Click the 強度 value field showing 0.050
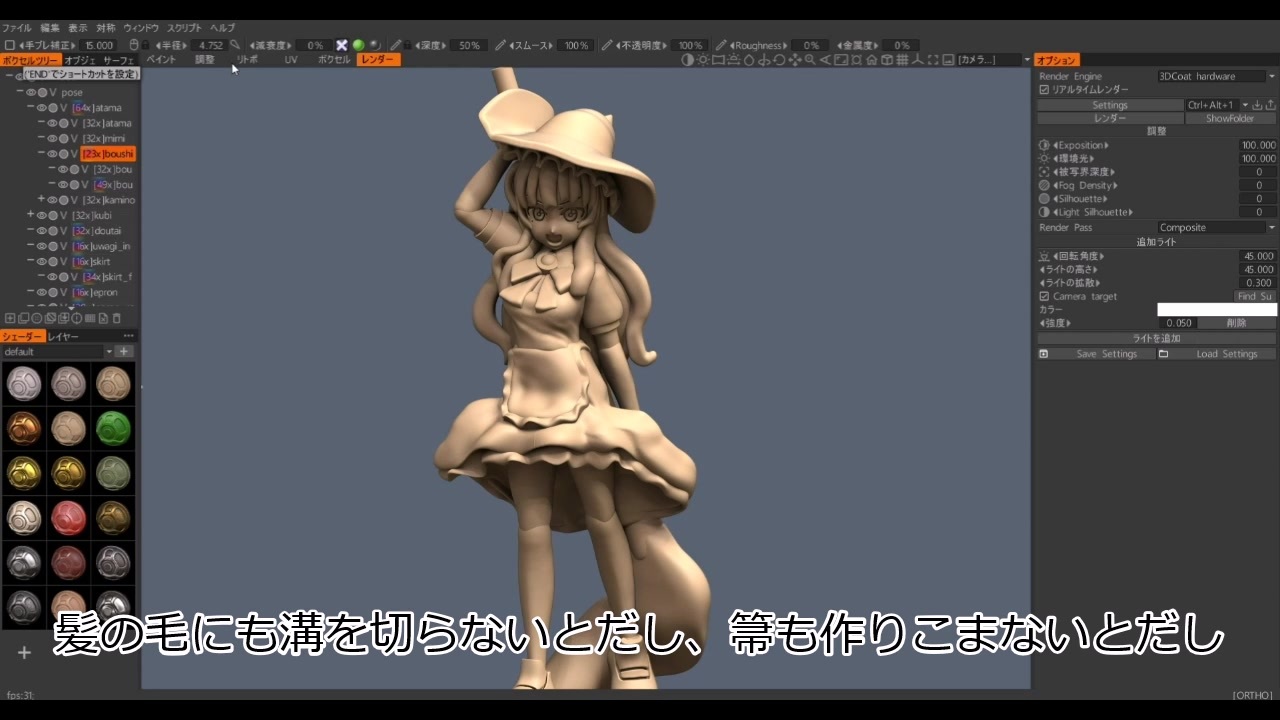Image resolution: width=1280 pixels, height=720 pixels. click(1179, 323)
